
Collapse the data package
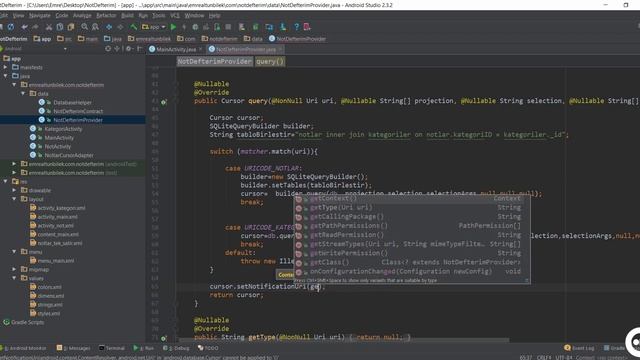click(23, 93)
